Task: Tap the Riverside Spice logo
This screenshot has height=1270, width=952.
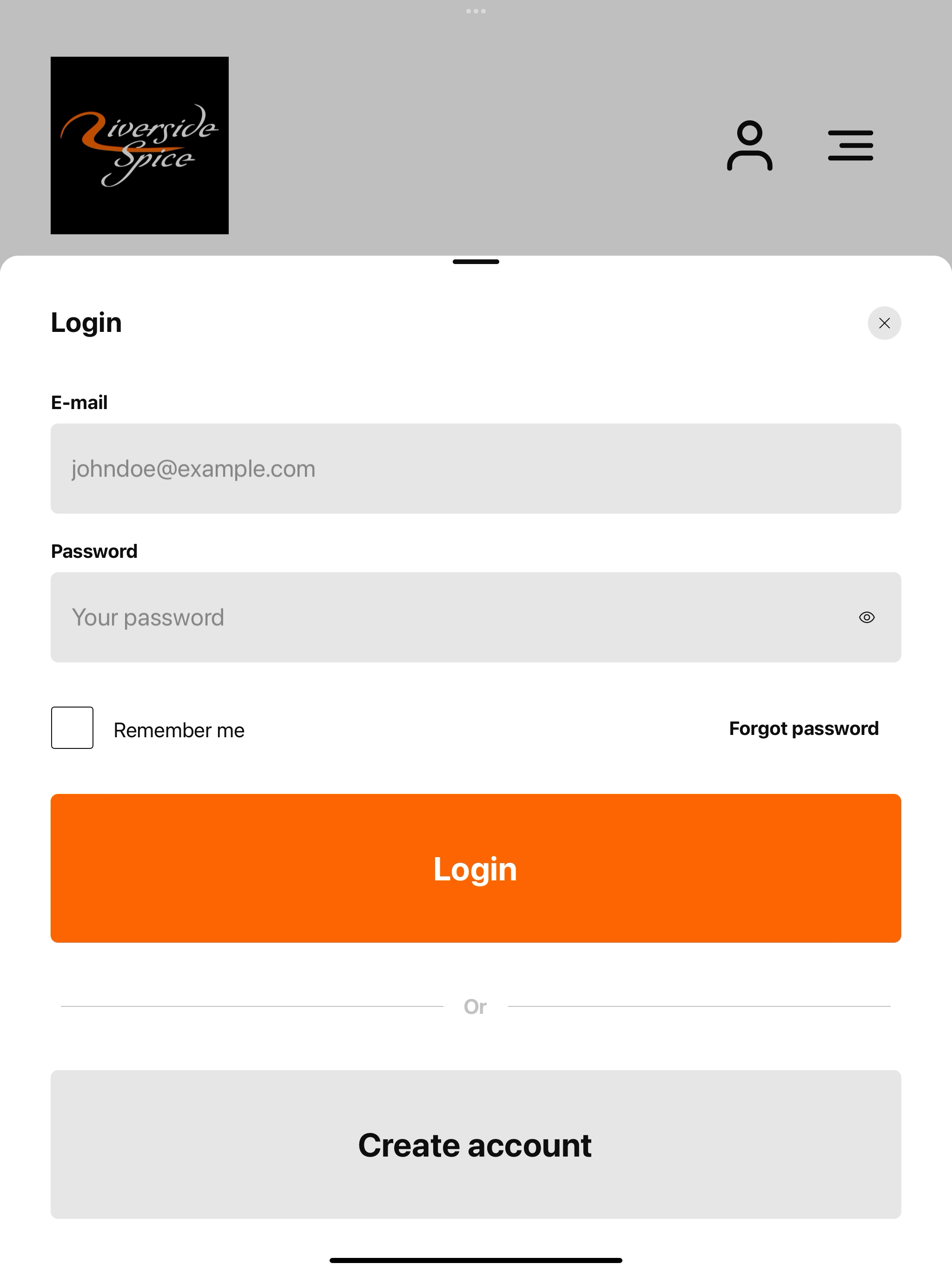Action: 139,145
